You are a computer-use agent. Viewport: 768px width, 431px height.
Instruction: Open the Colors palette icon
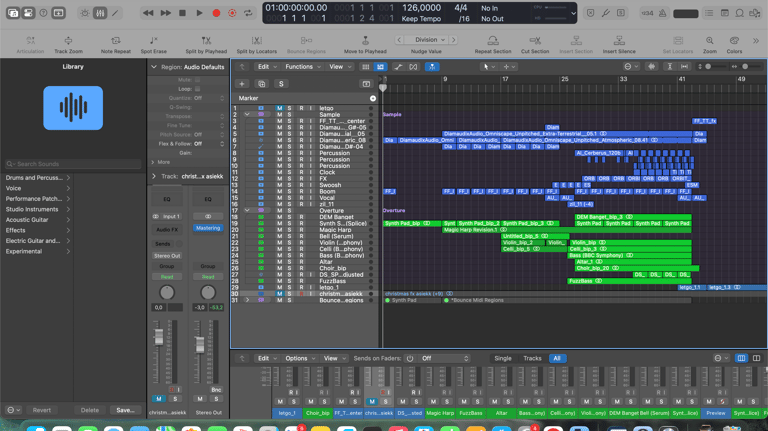click(735, 42)
